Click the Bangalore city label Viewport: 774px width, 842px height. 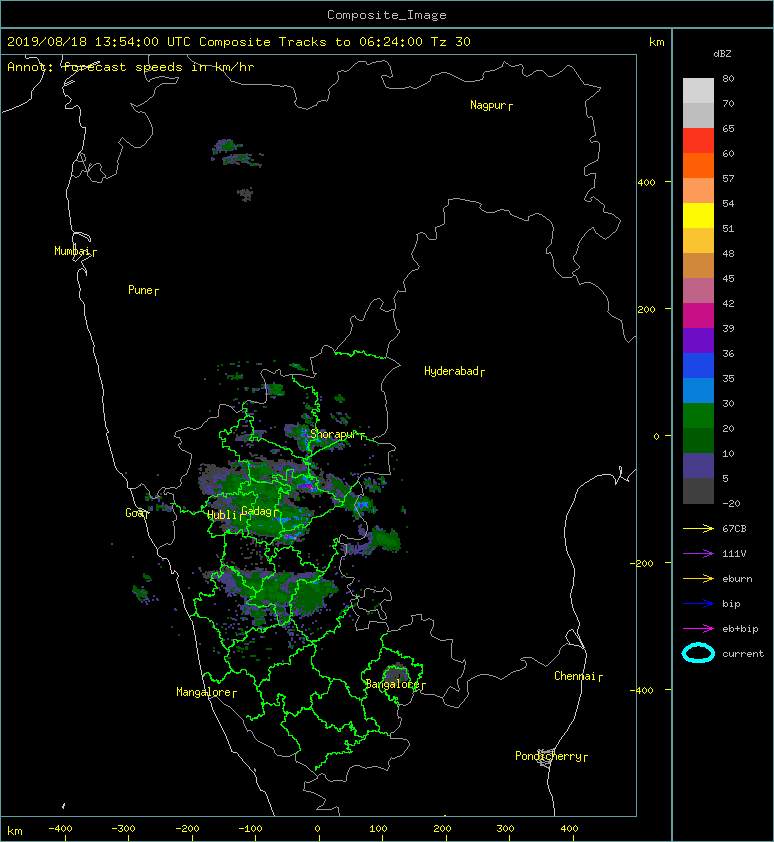coord(393,684)
